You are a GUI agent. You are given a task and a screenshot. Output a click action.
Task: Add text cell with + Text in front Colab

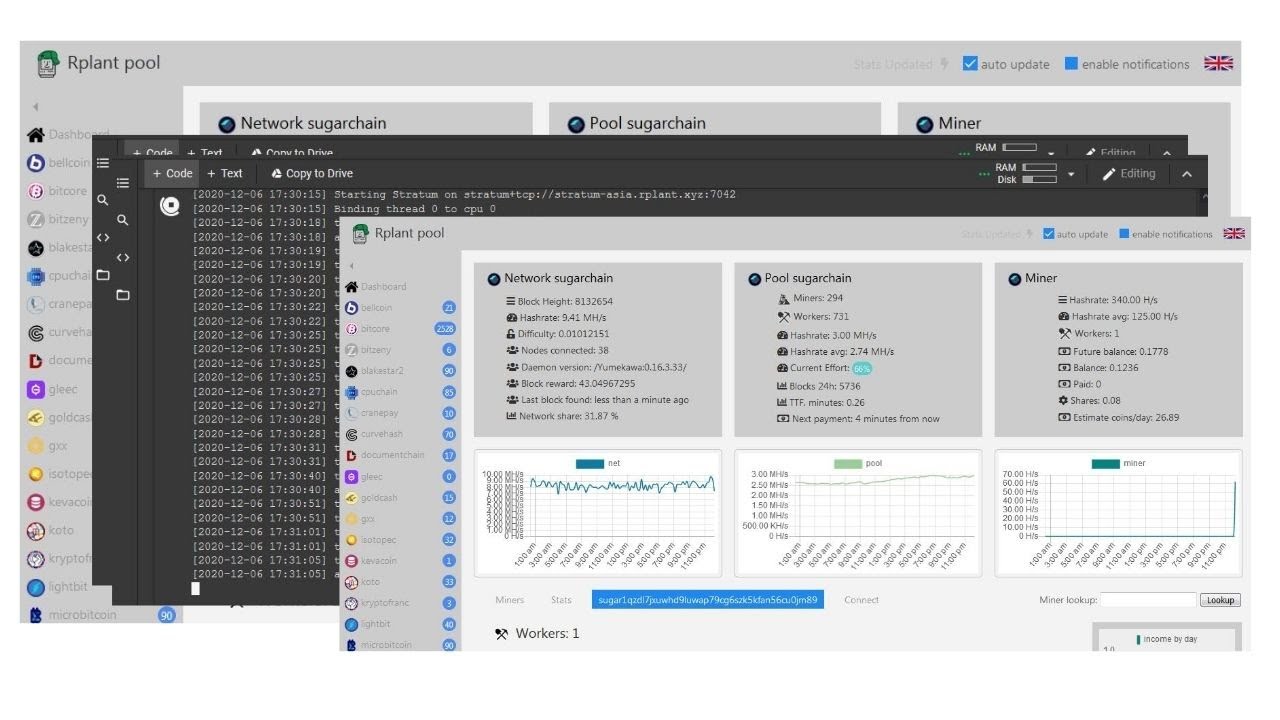click(x=225, y=174)
